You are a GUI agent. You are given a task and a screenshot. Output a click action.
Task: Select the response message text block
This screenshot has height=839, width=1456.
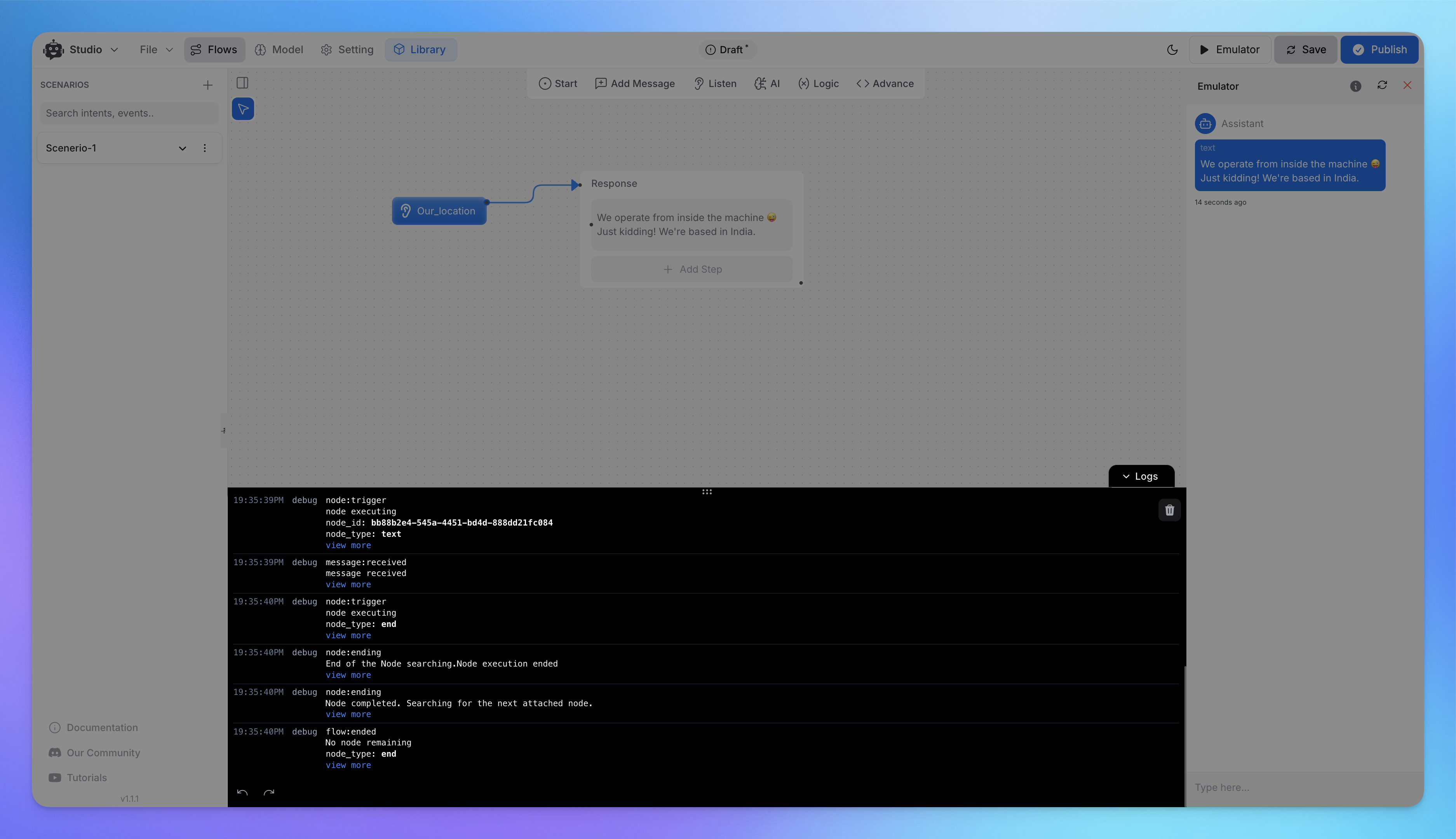point(691,225)
